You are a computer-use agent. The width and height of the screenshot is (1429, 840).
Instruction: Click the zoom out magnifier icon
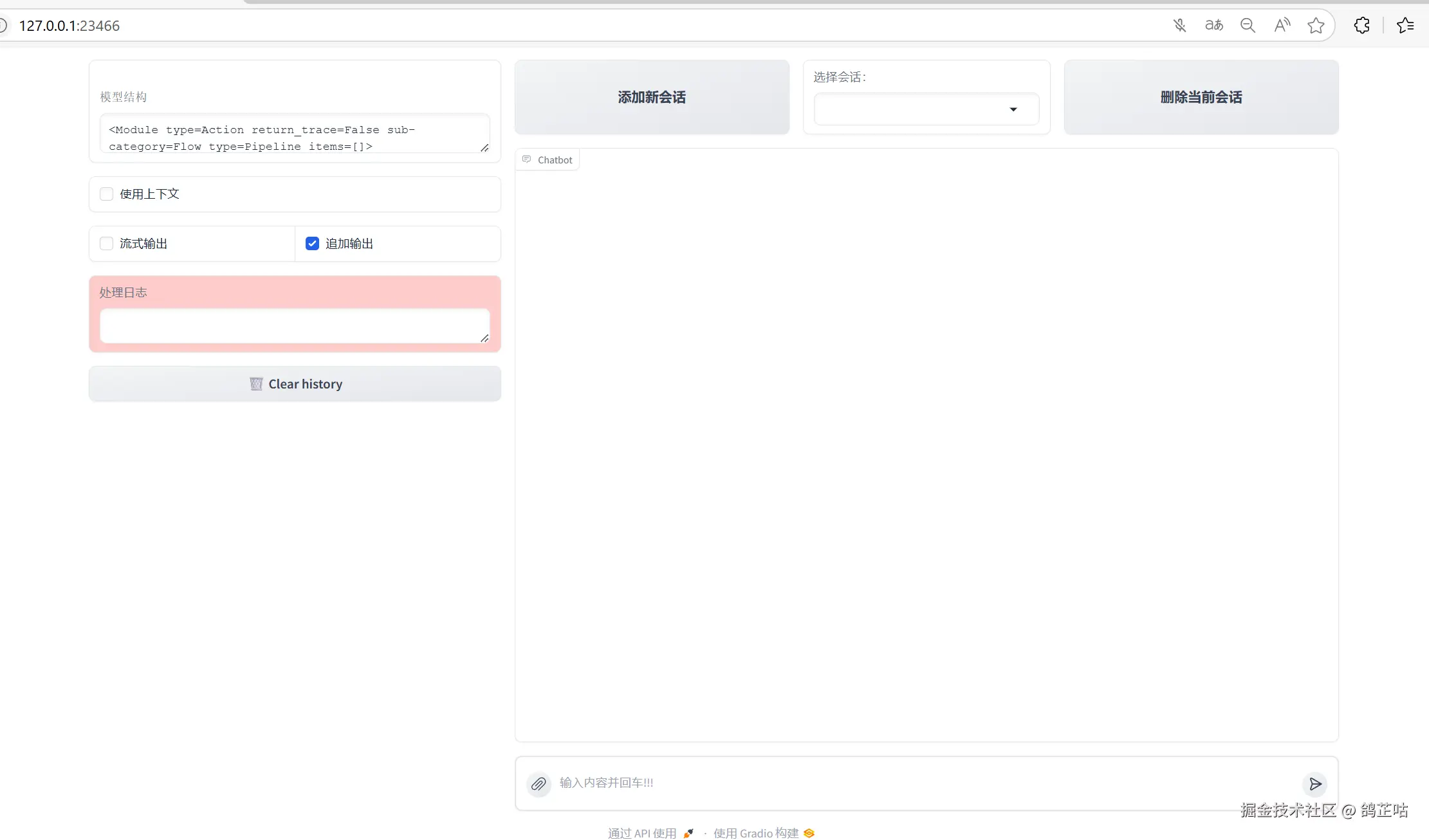(x=1248, y=26)
